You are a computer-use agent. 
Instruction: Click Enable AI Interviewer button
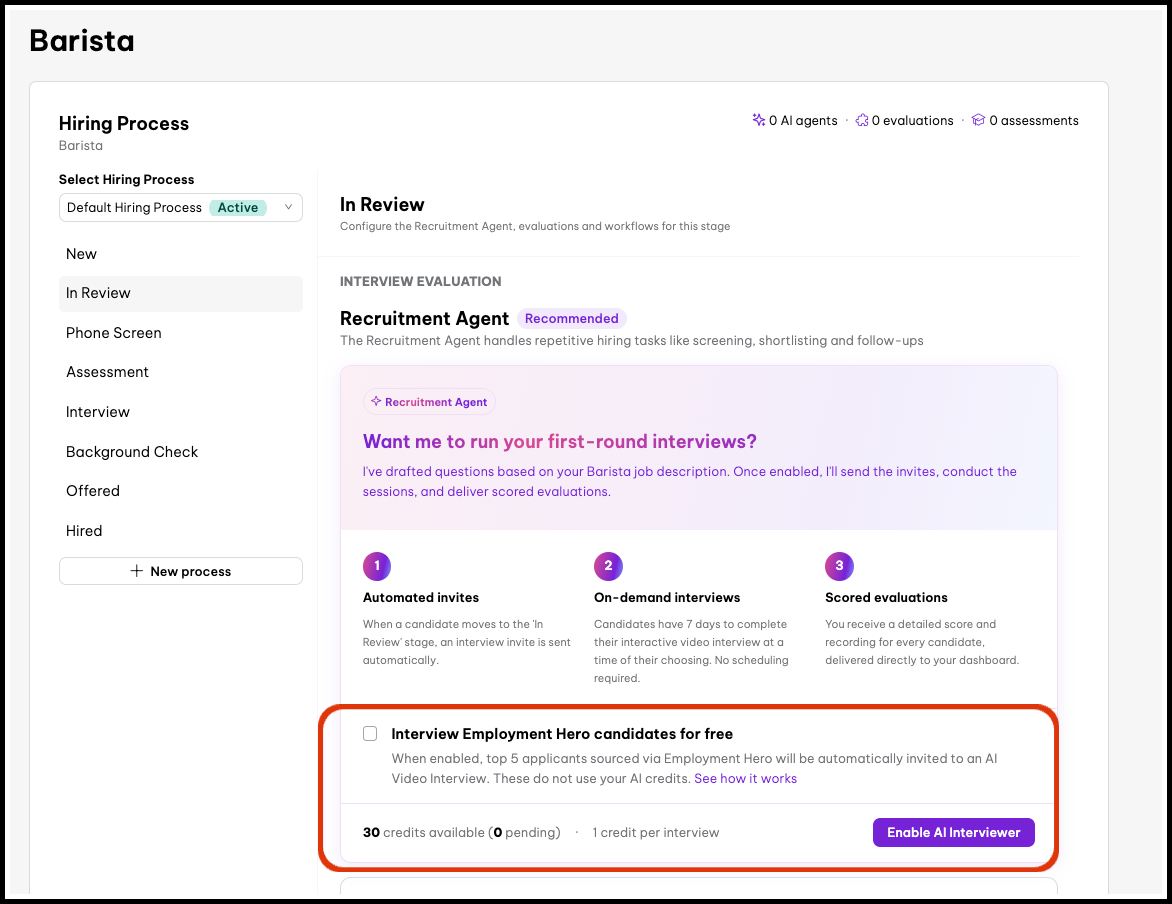coord(954,832)
